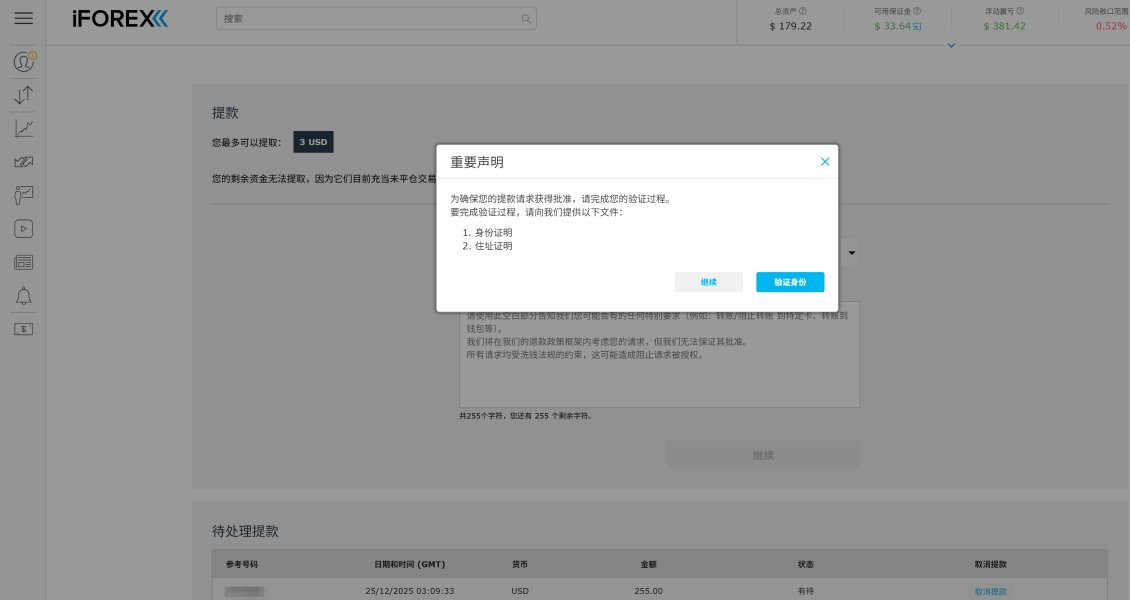Image resolution: width=1130 pixels, height=600 pixels.
Task: Open the video play icon in sidebar
Action: pyautogui.click(x=23, y=229)
